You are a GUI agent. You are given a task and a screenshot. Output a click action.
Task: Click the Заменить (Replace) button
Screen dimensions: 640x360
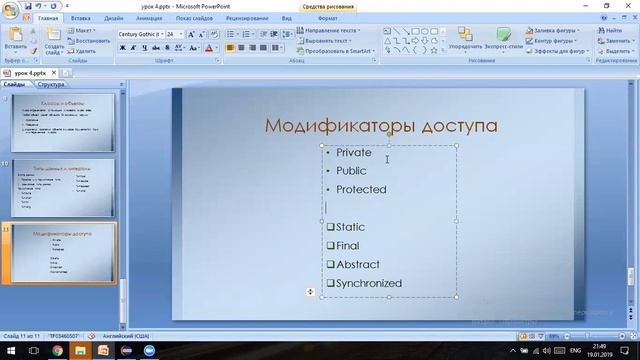[x=616, y=41]
